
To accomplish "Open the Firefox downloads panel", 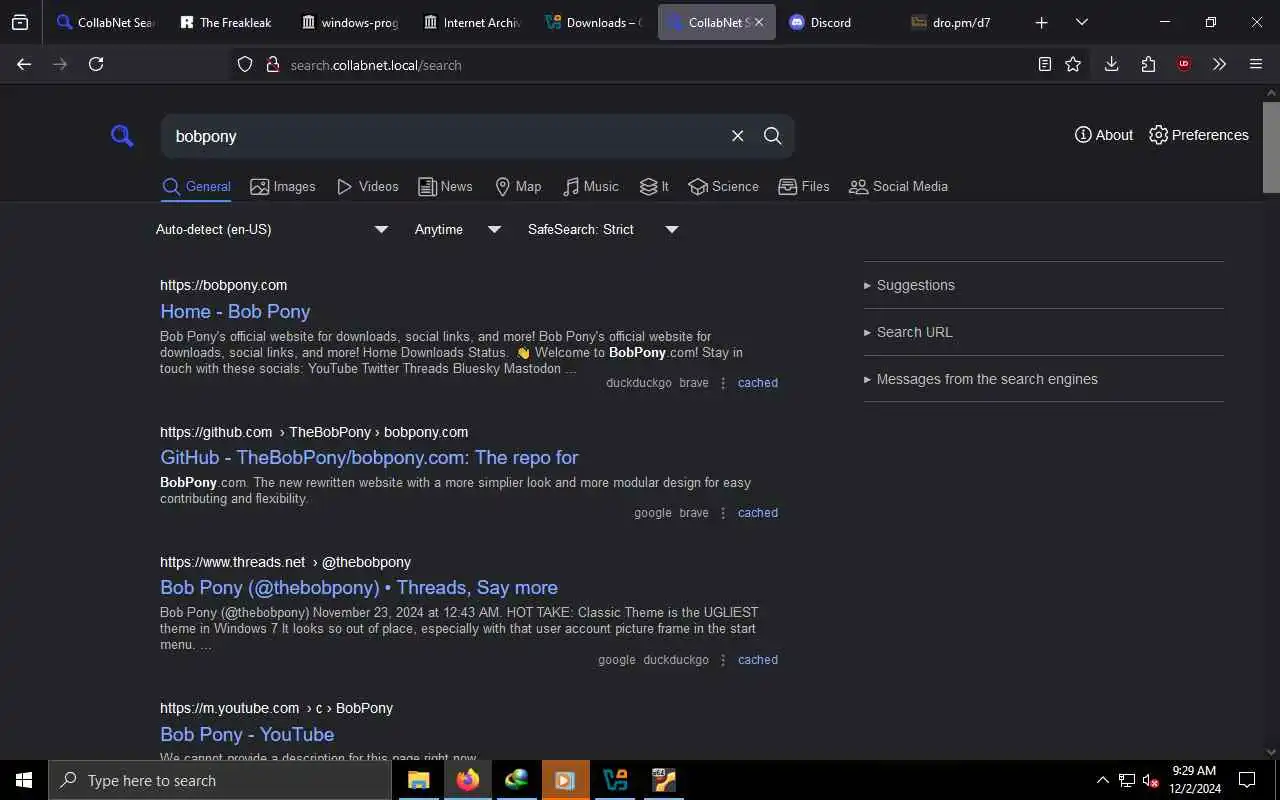I will 1111,64.
